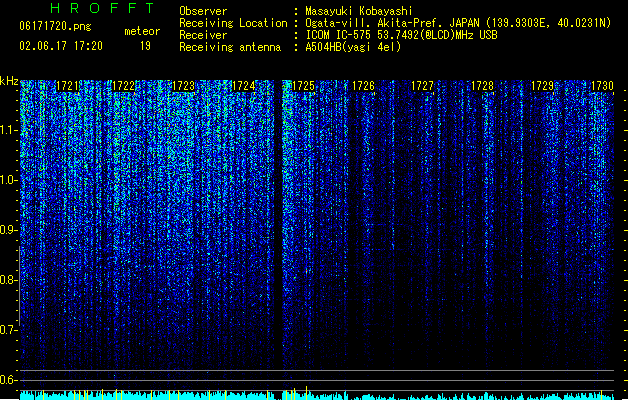This screenshot has width=629, height=400.
Task: Click the 1.0 kHz axis label
Action: [x=9, y=180]
